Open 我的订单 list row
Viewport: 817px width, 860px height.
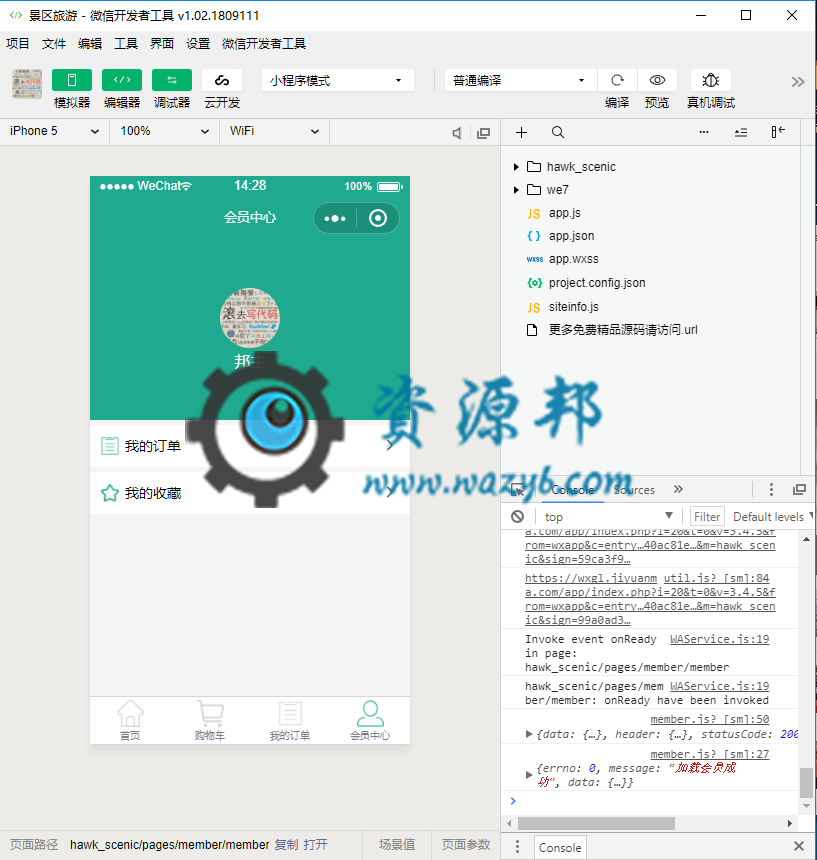[250, 445]
